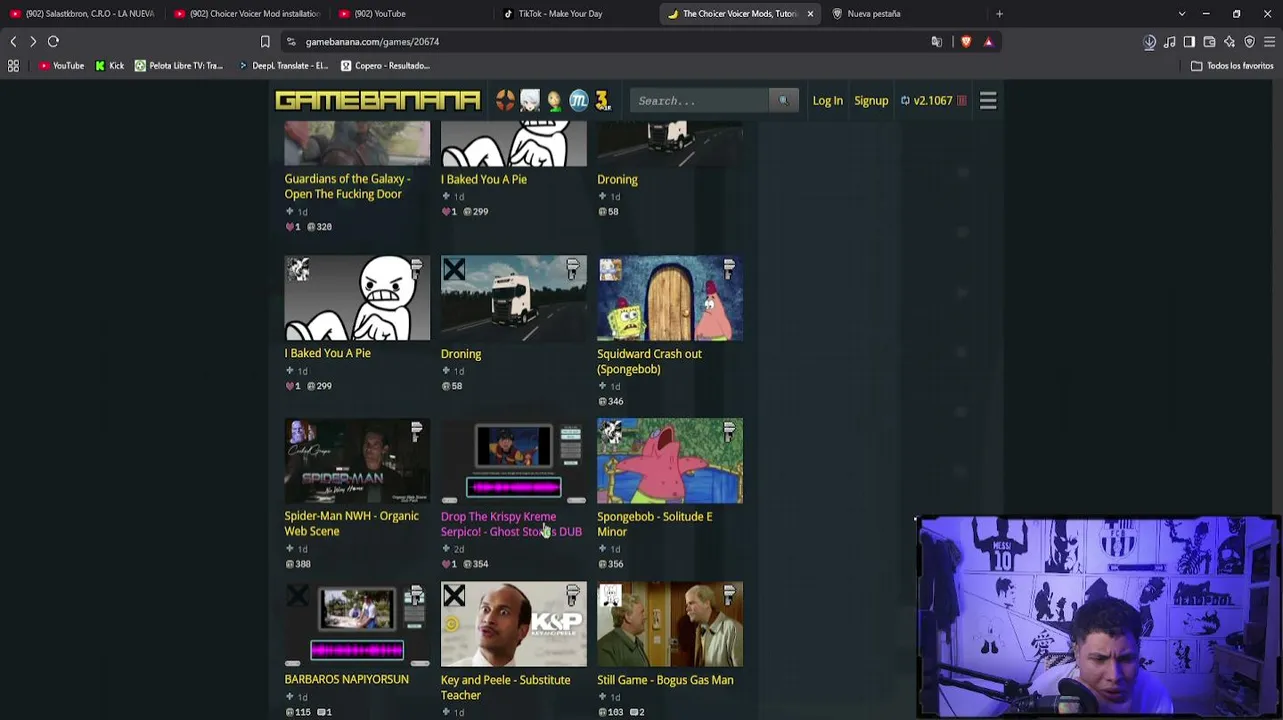Open the Brave Shields lion icon

[966, 42]
